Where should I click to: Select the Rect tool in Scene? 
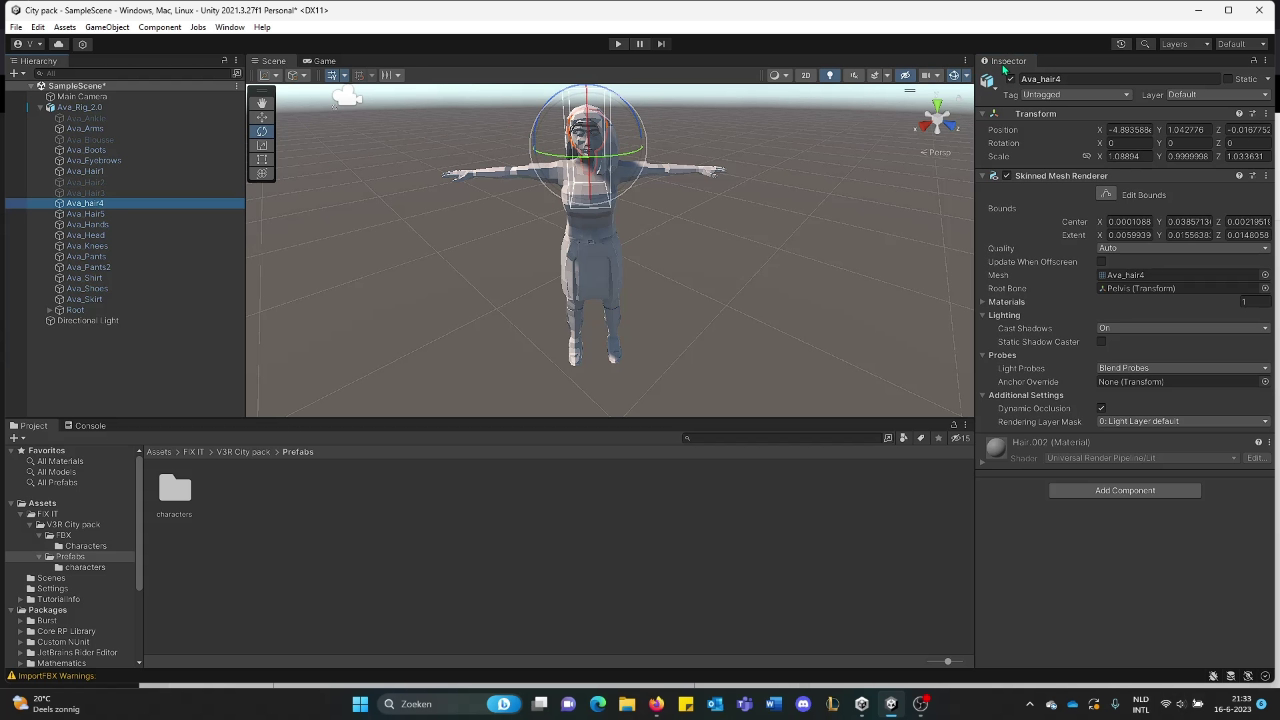[262, 159]
